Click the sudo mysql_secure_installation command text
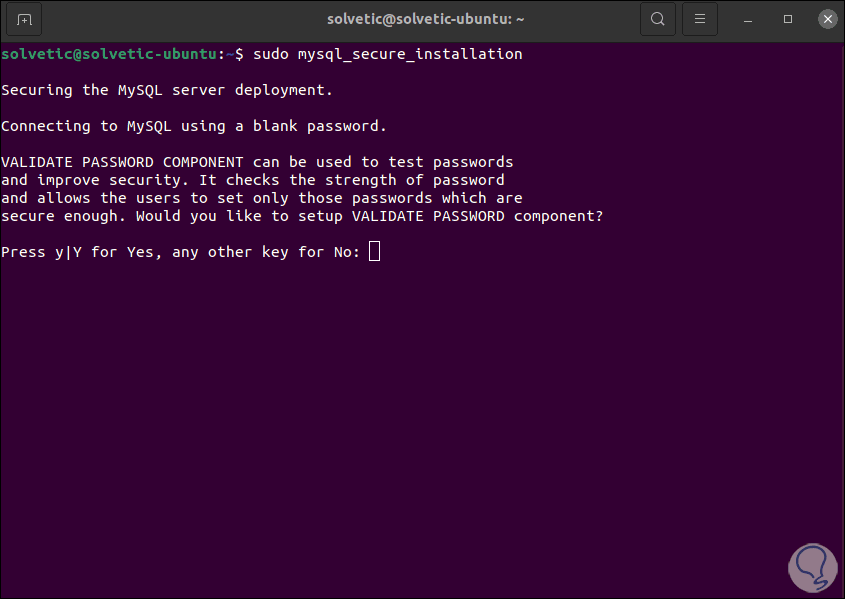 point(388,54)
